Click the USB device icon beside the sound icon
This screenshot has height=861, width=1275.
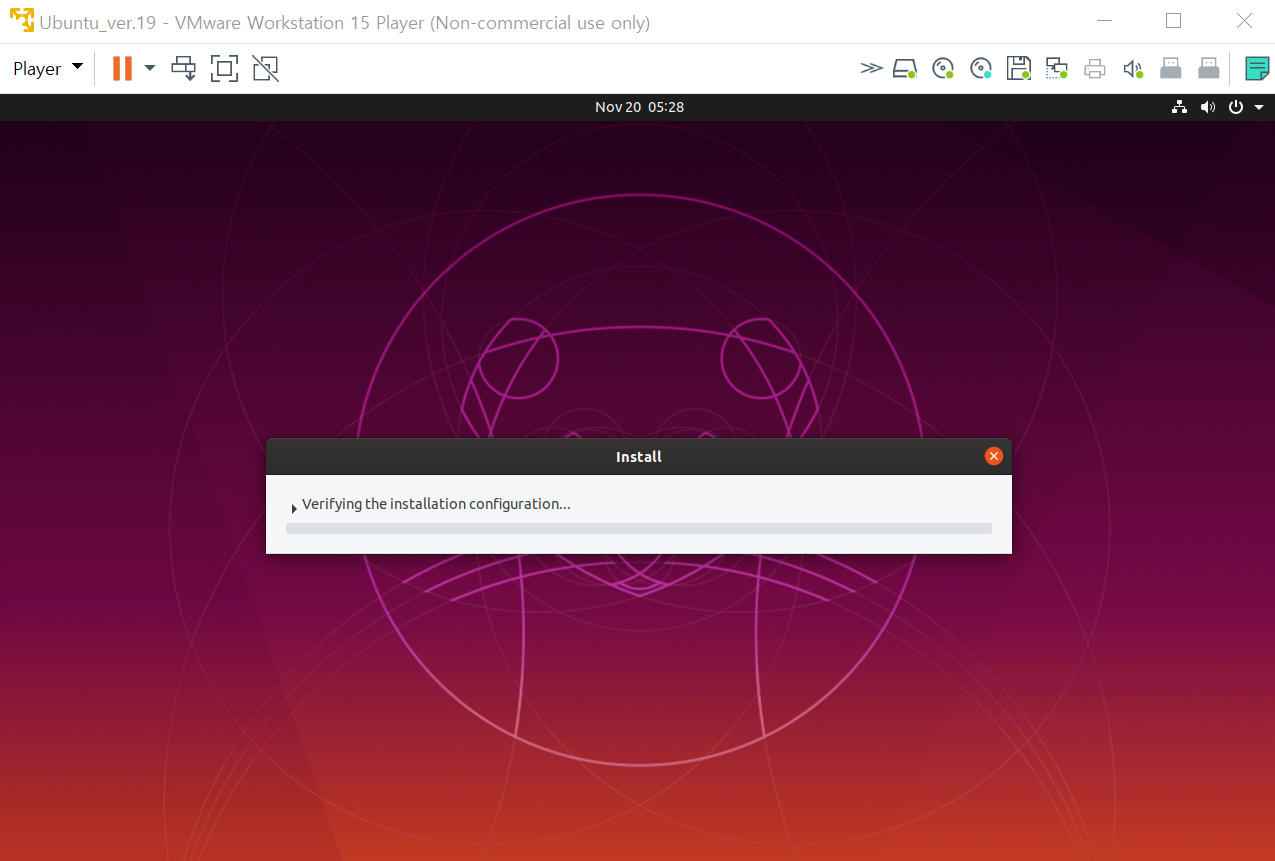[1171, 68]
